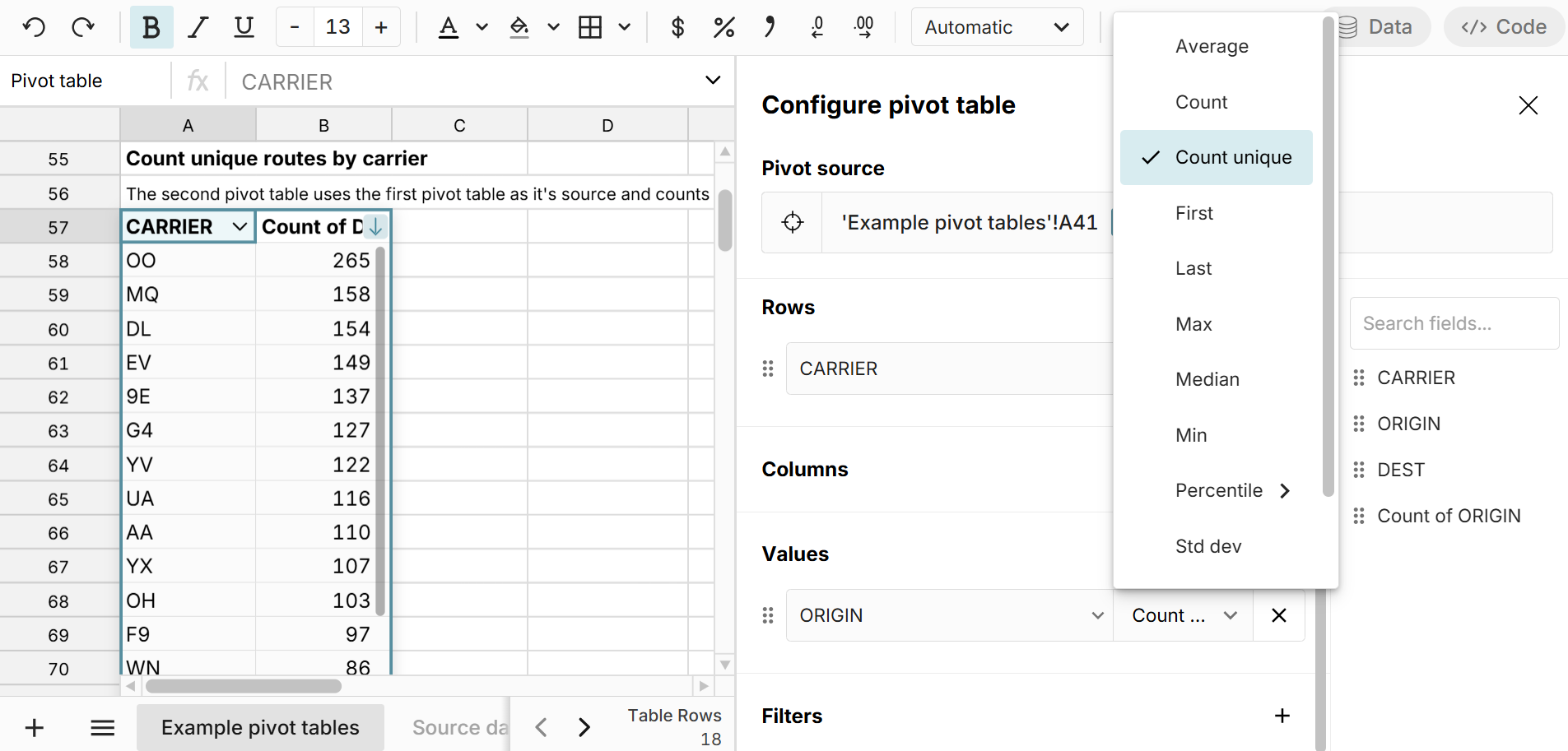Toggle underline formatting
The image size is (1568, 751).
pos(244,27)
